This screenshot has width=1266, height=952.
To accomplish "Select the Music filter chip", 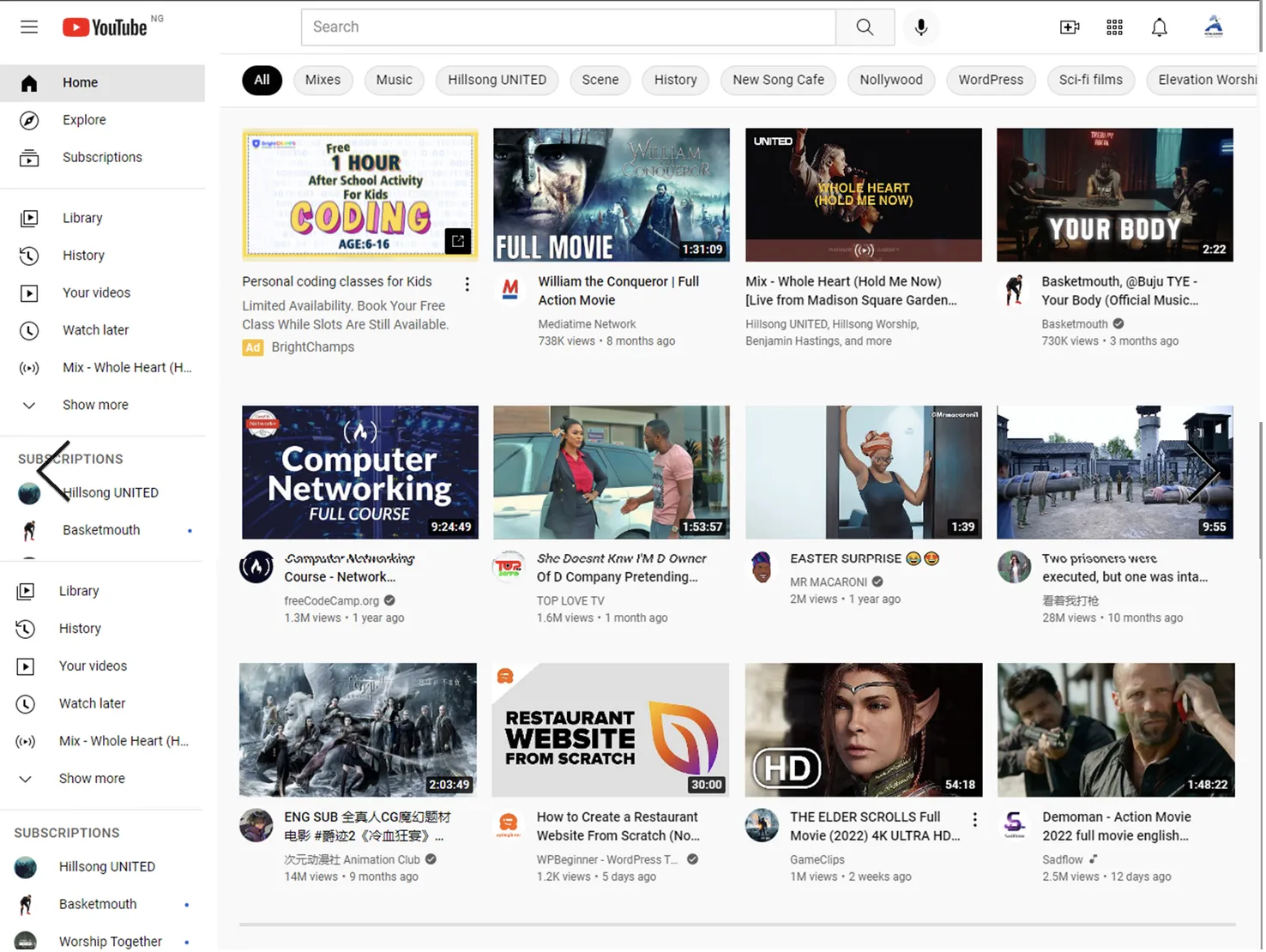I will point(395,81).
